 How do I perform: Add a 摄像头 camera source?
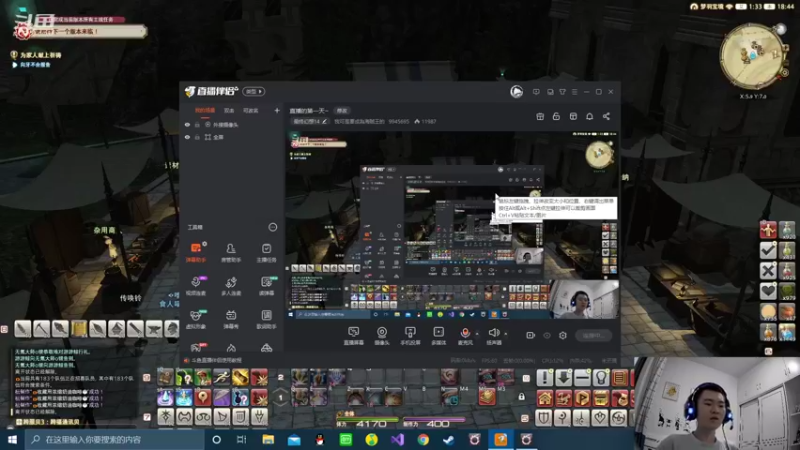click(x=382, y=336)
